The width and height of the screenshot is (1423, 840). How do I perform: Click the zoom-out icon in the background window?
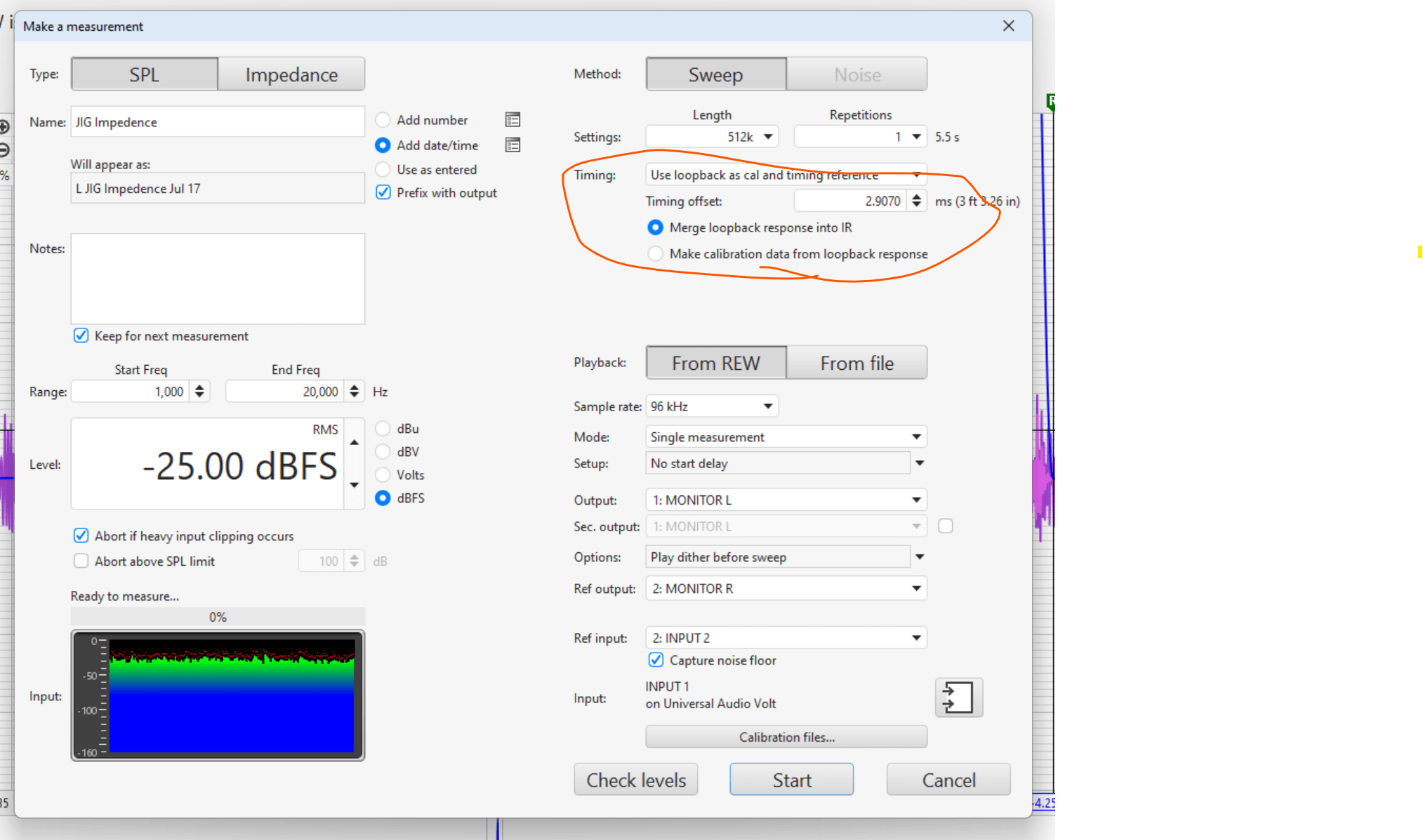tap(4, 149)
